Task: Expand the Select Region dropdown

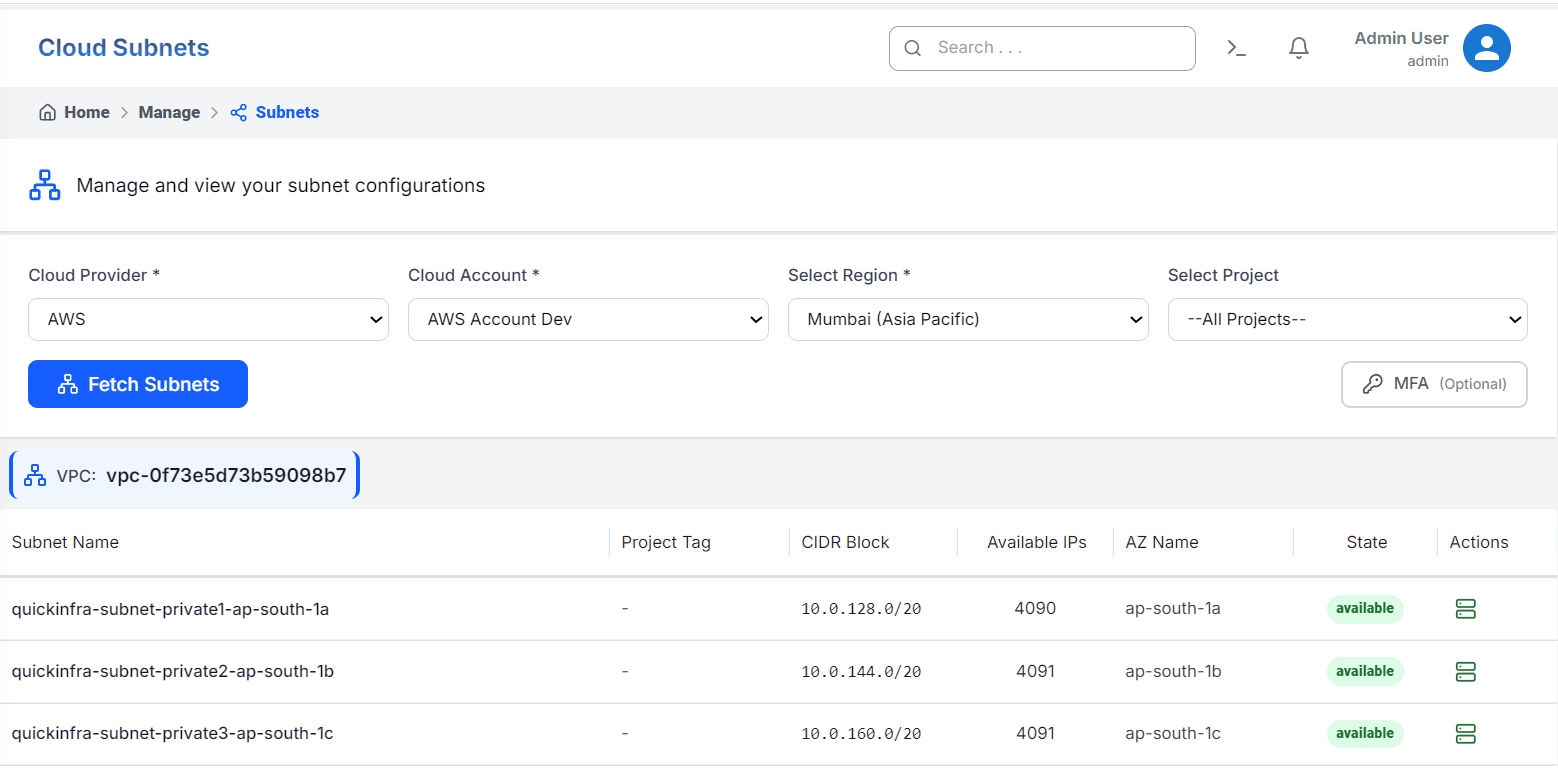Action: 967,319
